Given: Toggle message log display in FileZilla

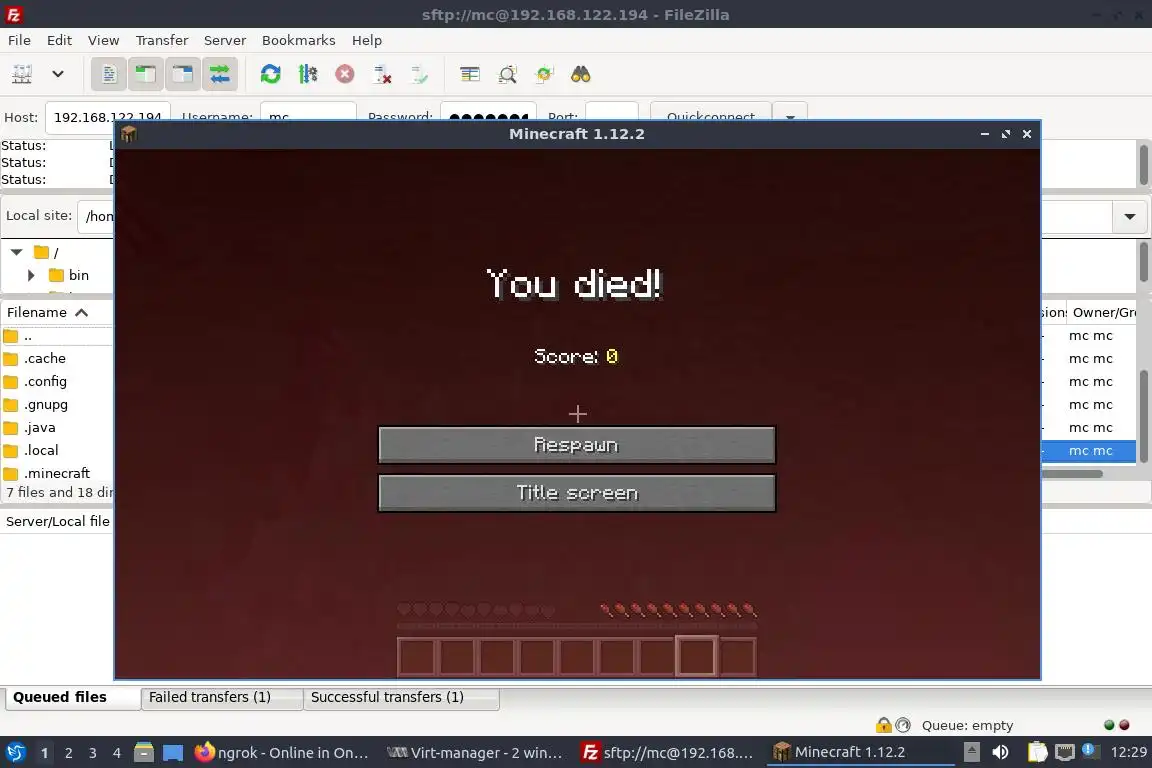Looking at the screenshot, I should click(109, 74).
